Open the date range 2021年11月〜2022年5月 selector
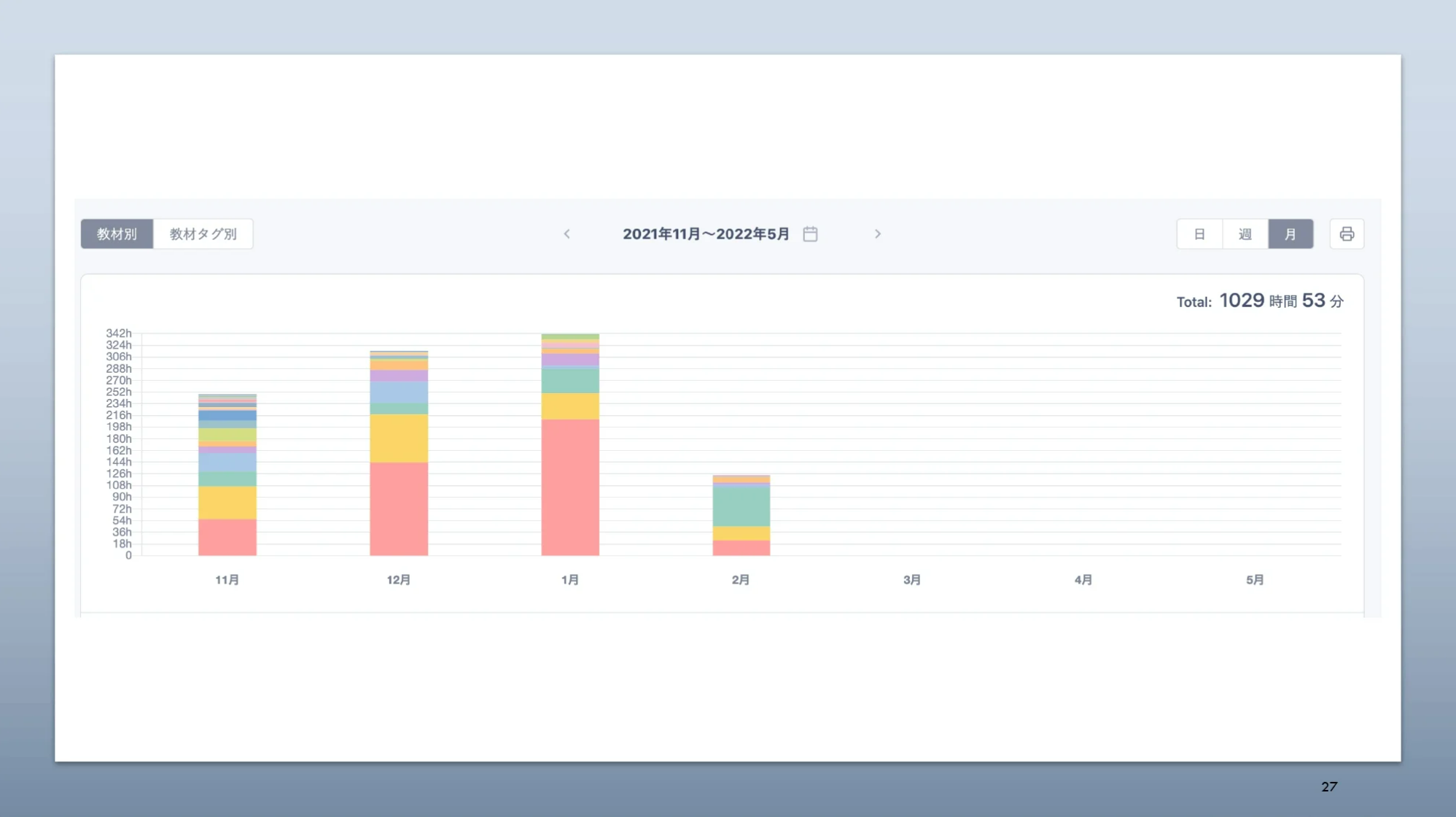 pyautogui.click(x=705, y=234)
